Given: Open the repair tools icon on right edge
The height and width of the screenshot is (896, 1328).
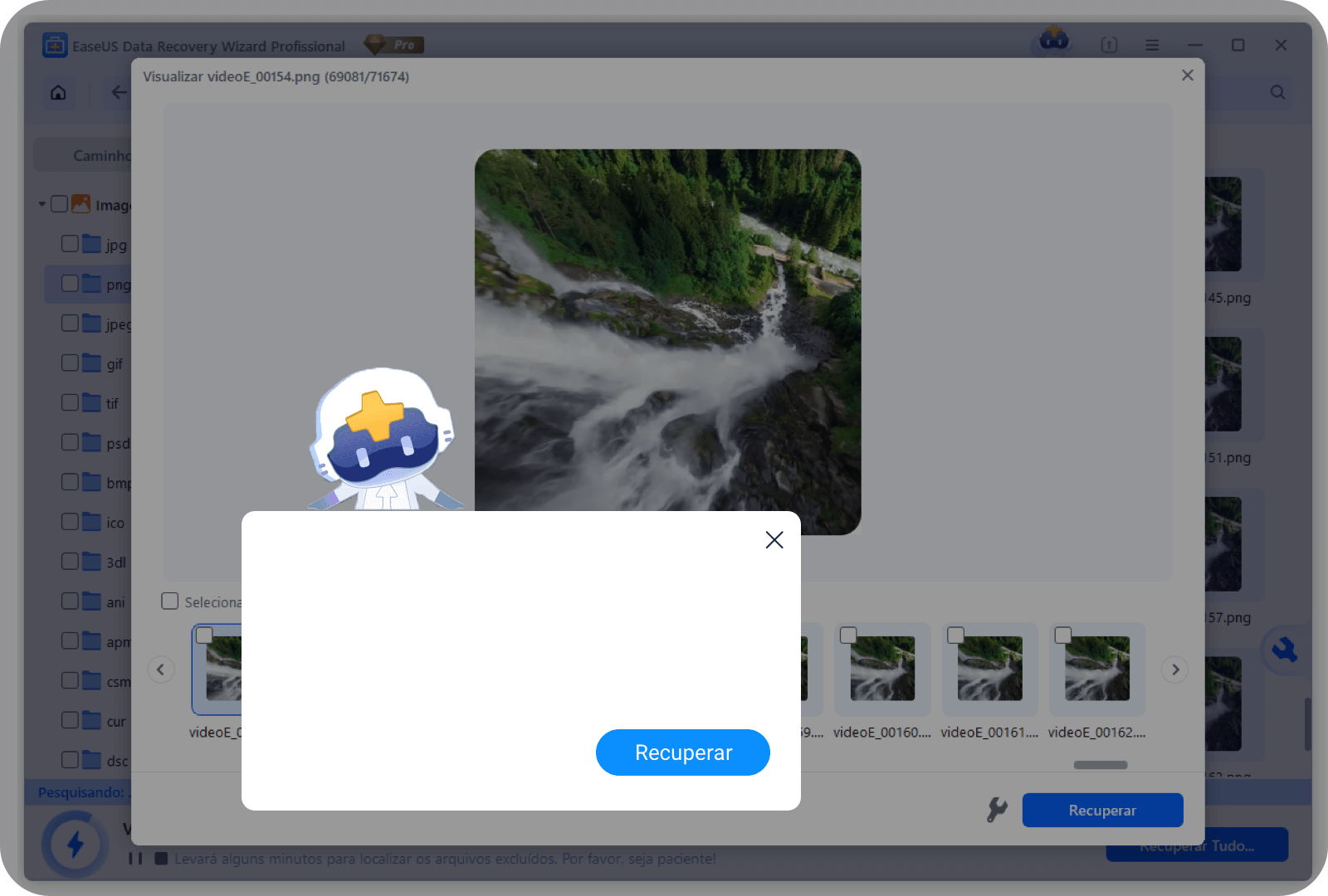Looking at the screenshot, I should tap(1285, 650).
